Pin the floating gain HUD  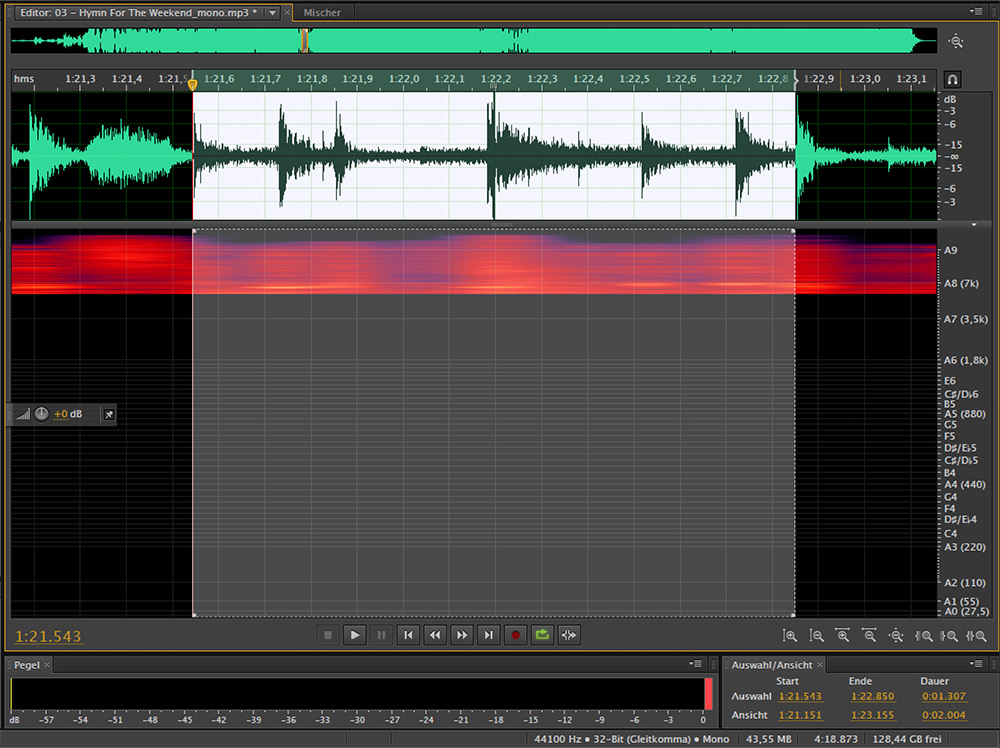pyautogui.click(x=108, y=414)
